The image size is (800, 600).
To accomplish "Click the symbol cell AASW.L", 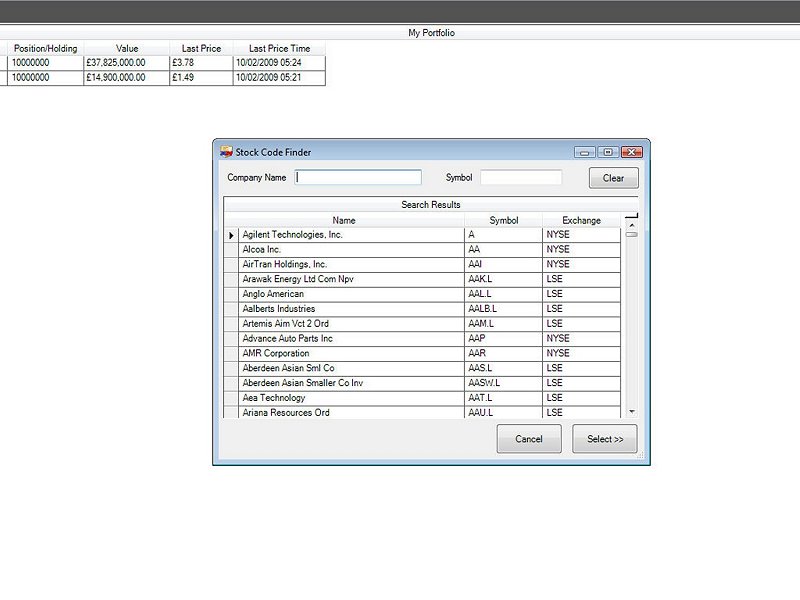I will [x=504, y=383].
